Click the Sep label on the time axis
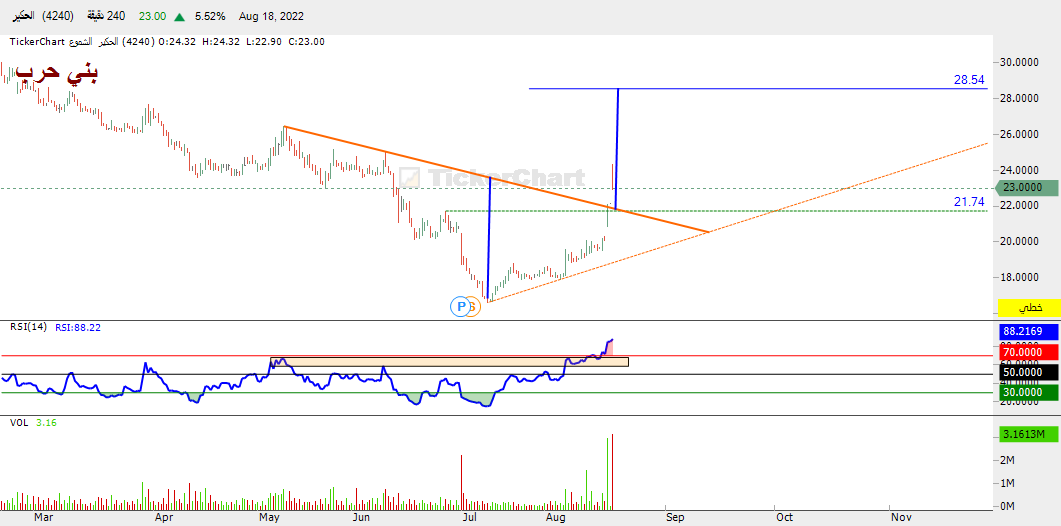This screenshot has height=526, width=1061. [x=675, y=517]
